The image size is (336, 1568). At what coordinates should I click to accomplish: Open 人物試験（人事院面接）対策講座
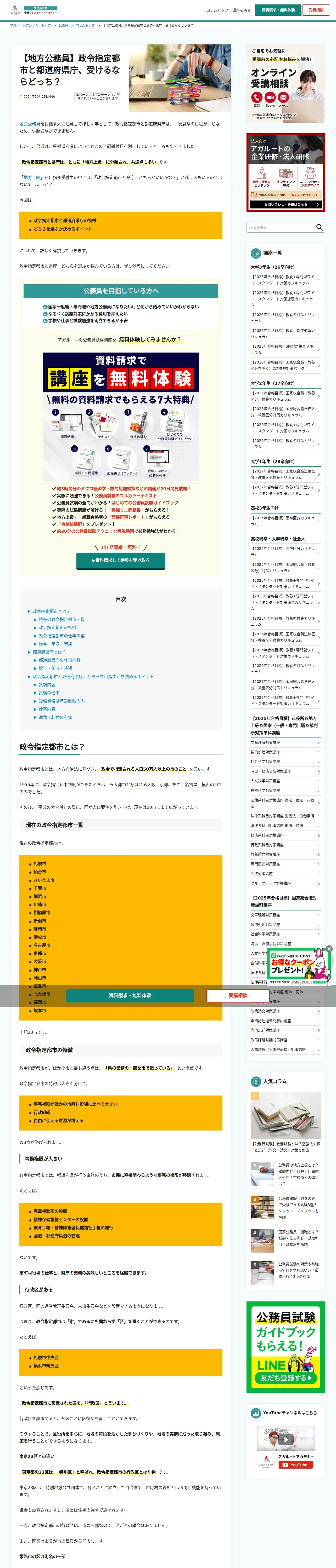(x=285, y=1050)
